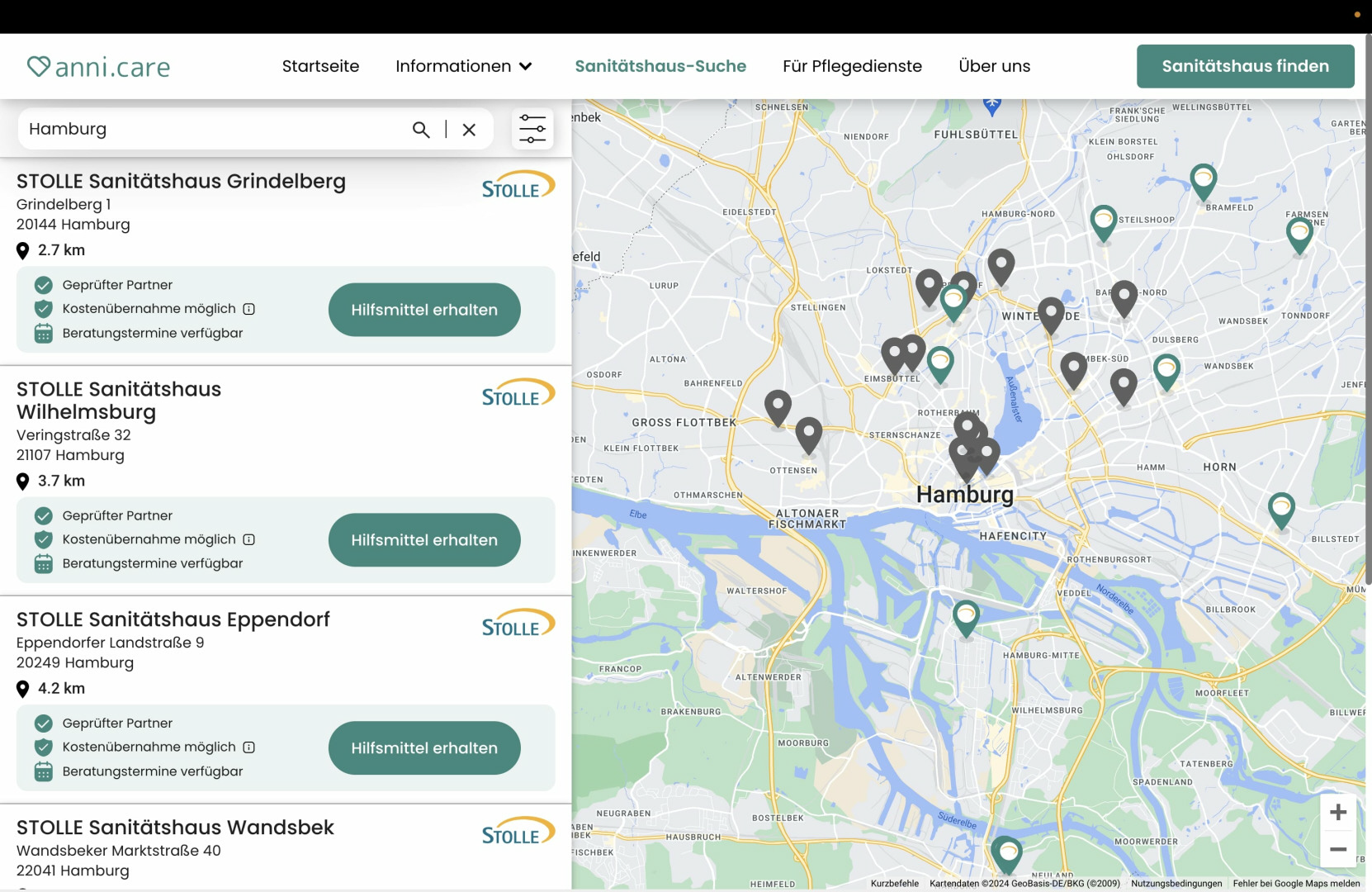Screen dimensions: 1372x892
Task: Click Geprüfter Partner checkmark in Wilhelmsburg card
Action: 44,515
